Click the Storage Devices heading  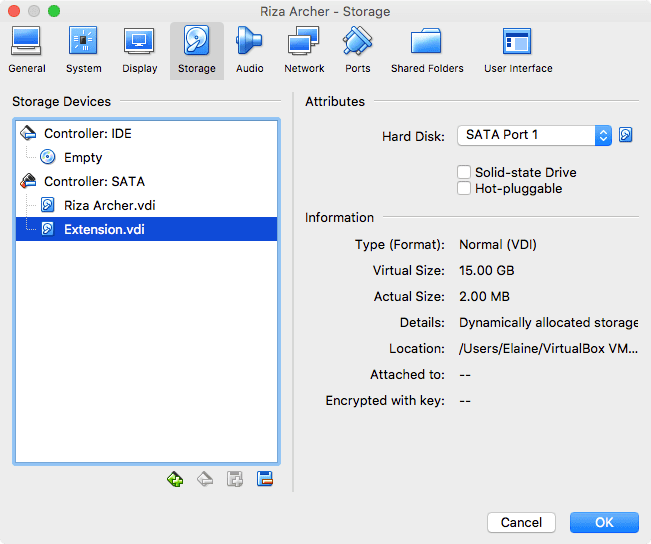coord(61,102)
